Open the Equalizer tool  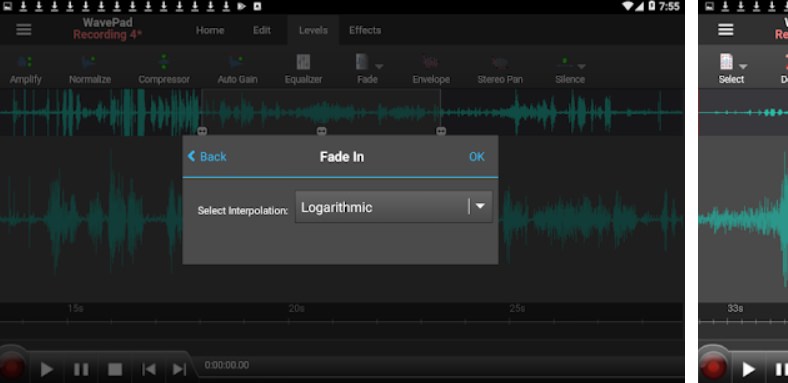click(303, 70)
